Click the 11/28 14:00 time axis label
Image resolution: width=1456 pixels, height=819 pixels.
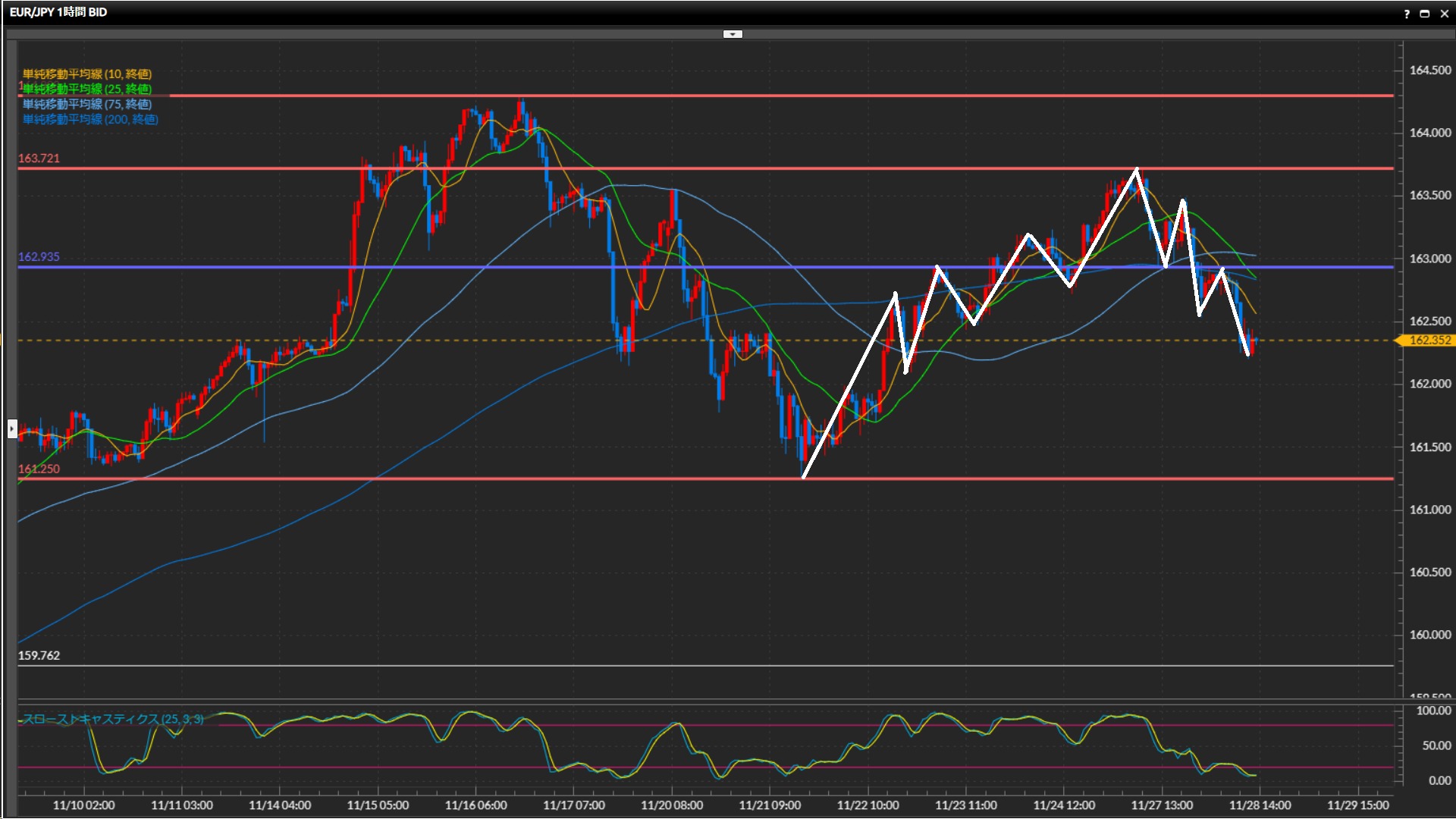(x=1260, y=805)
